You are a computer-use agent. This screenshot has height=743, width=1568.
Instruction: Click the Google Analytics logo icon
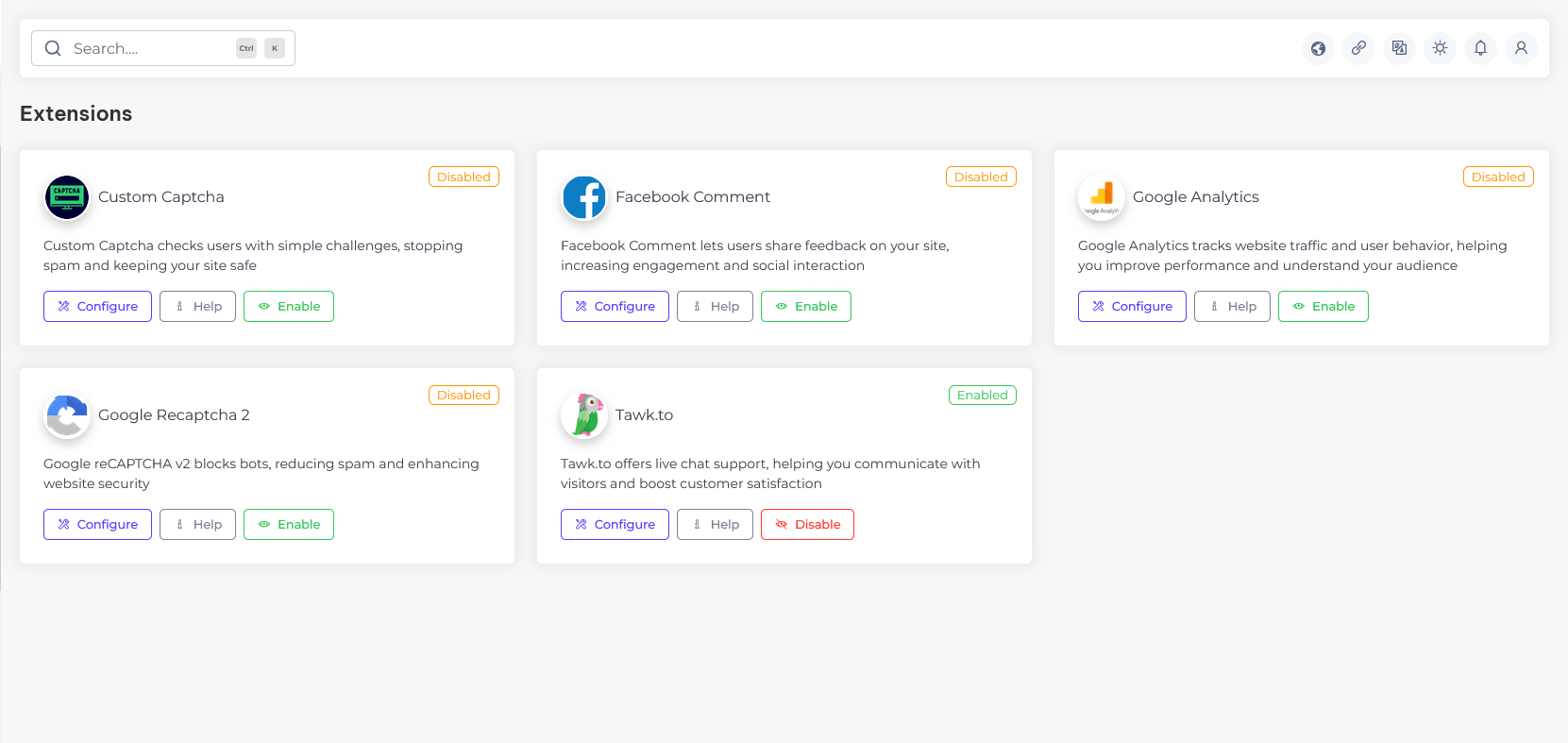coord(1101,197)
